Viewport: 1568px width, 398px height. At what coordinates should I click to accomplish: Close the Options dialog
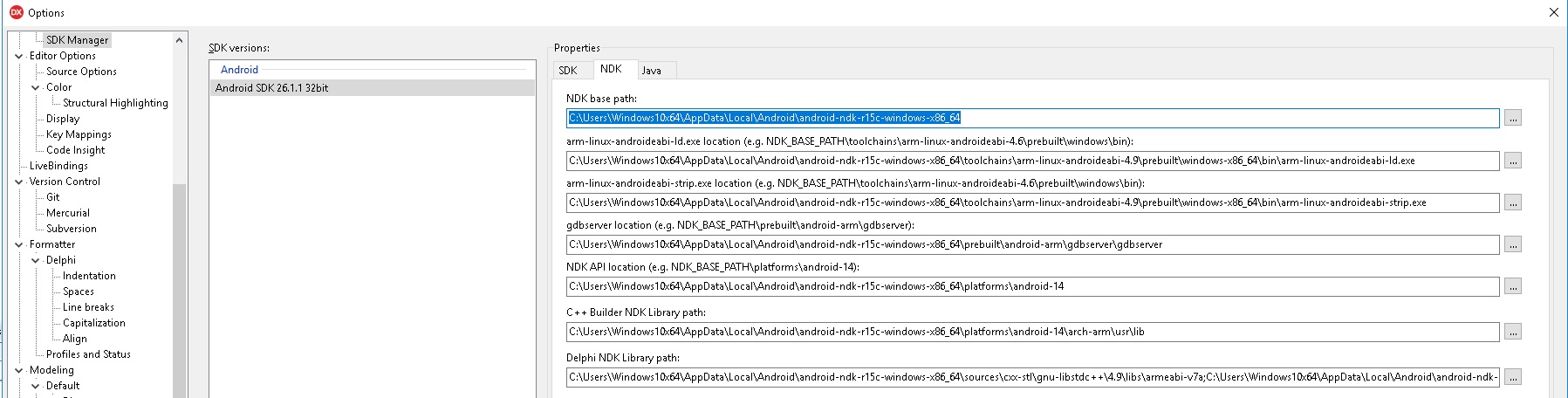[x=1553, y=12]
